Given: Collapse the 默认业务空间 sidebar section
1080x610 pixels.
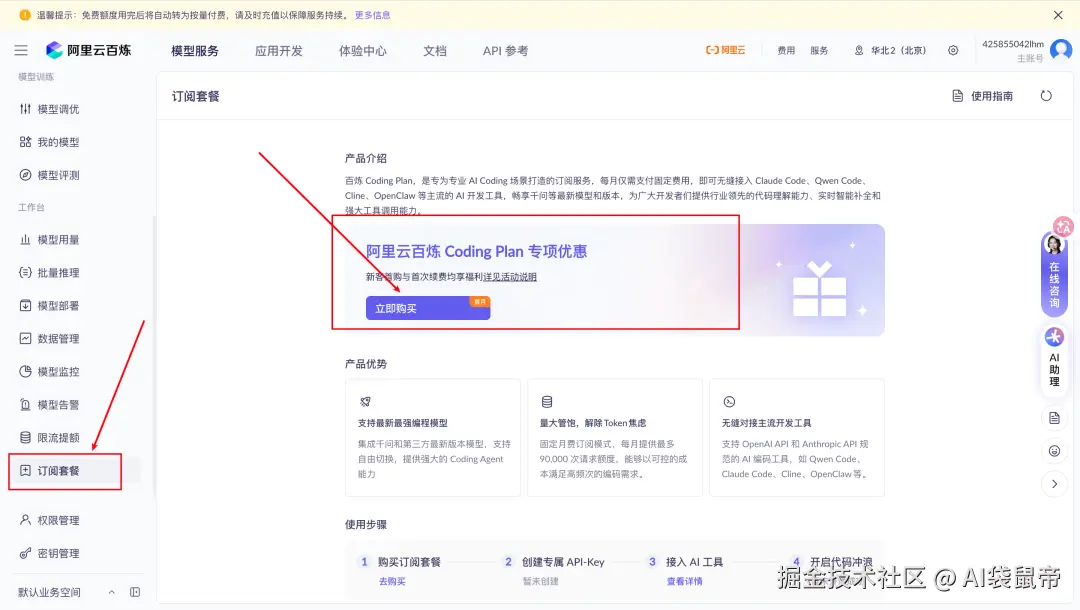Looking at the screenshot, I should point(111,592).
